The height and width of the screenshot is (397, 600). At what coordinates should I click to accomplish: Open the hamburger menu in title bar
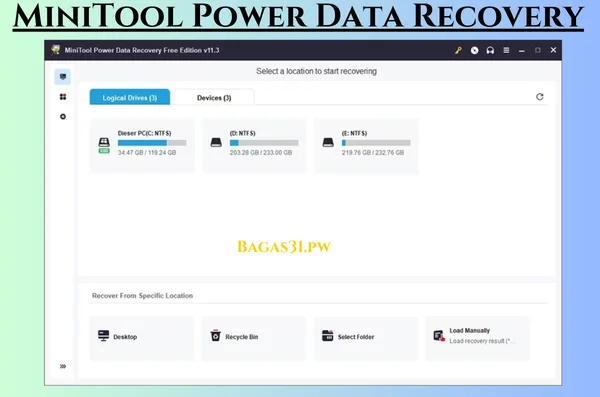[506, 50]
